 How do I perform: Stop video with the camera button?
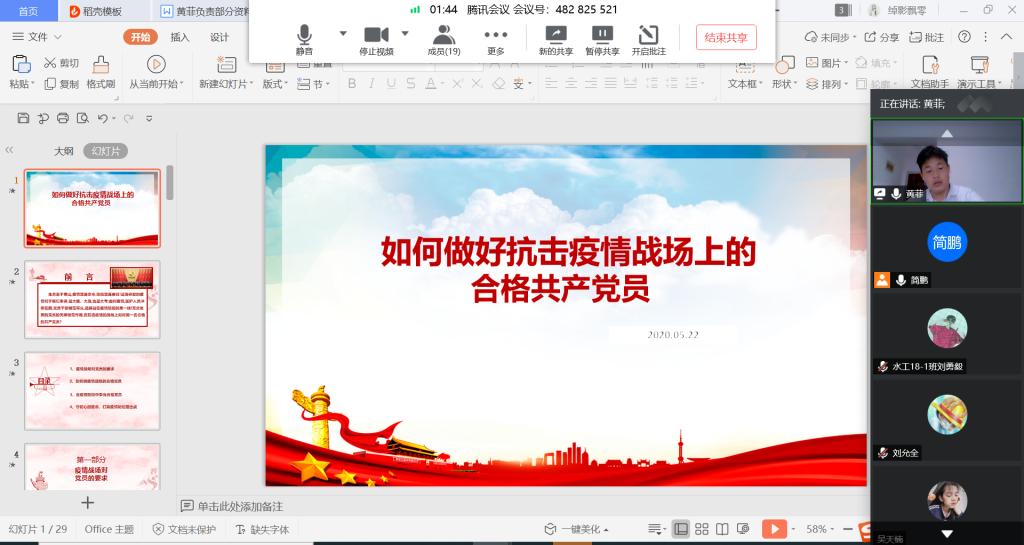tap(376, 38)
